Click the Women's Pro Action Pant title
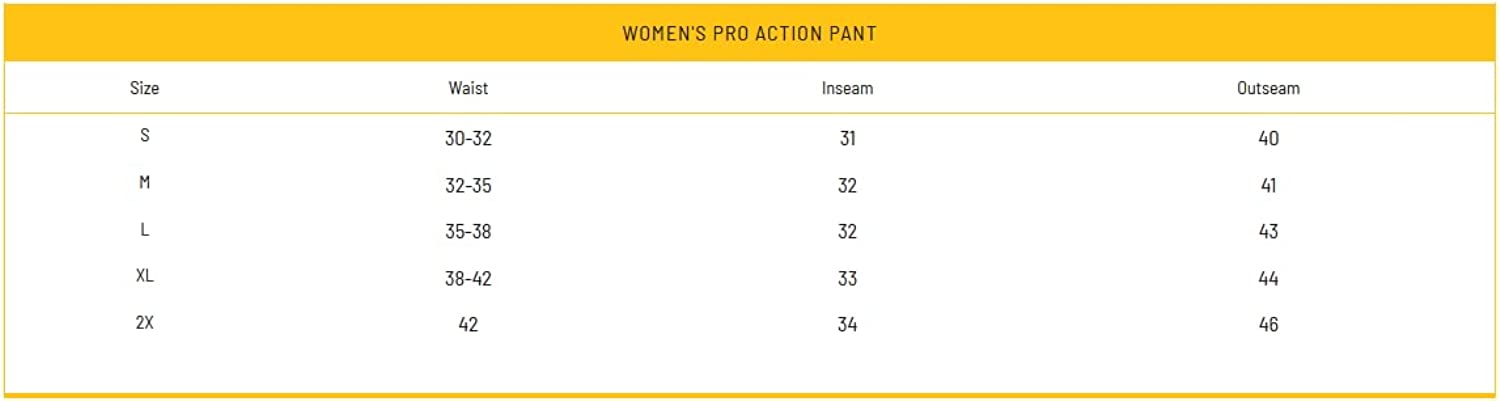The image size is (1500, 401). 749,33
